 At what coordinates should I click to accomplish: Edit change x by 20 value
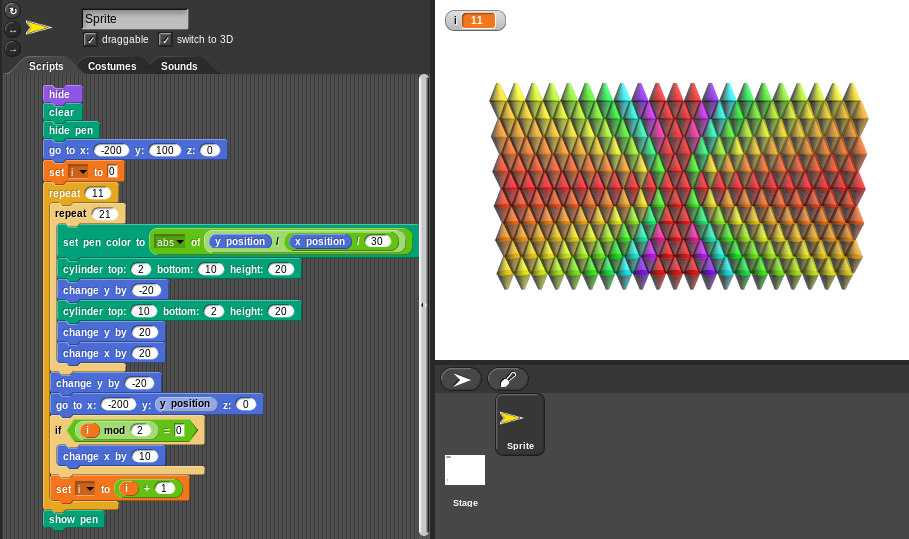click(145, 354)
